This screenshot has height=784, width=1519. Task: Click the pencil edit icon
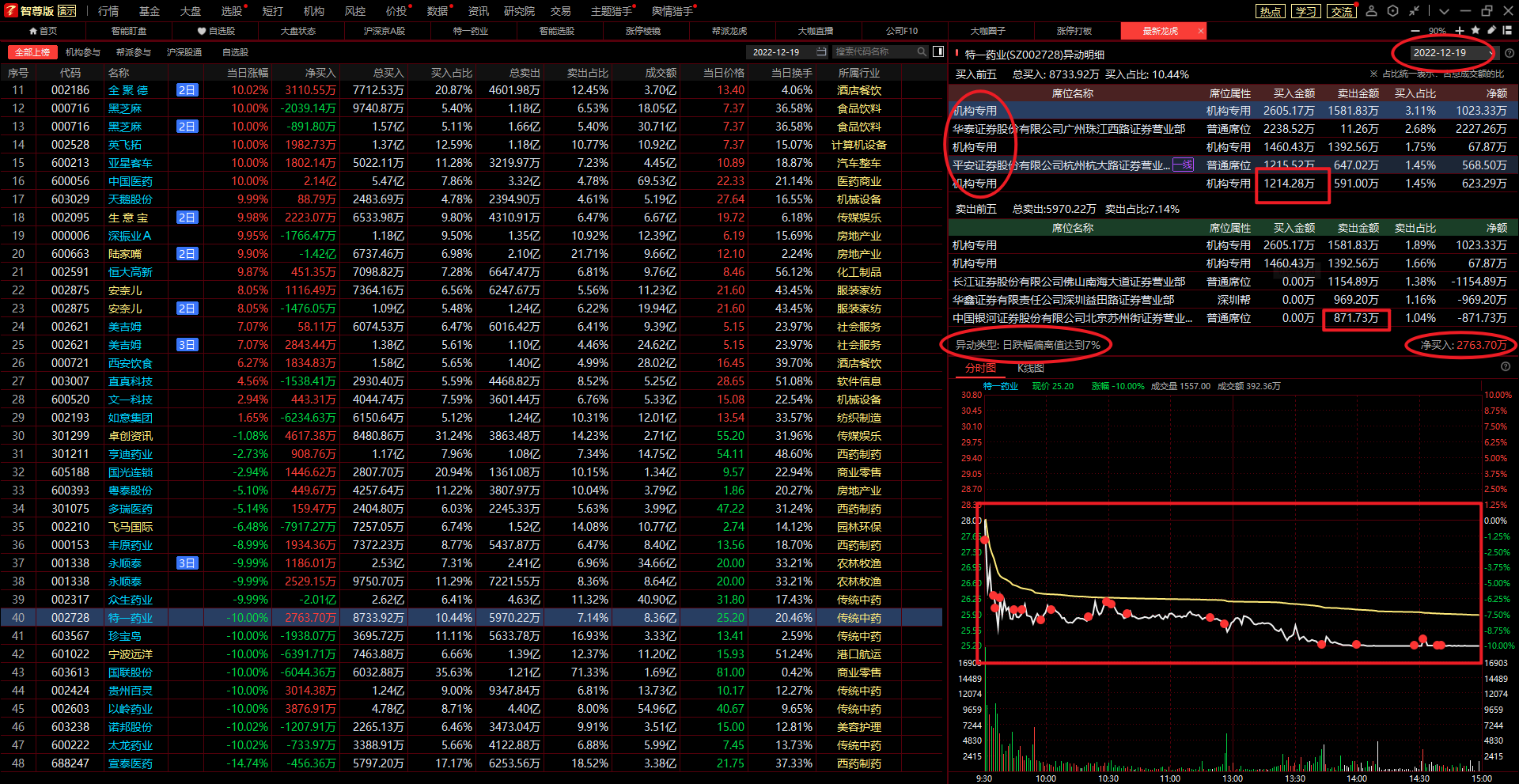[1491, 30]
